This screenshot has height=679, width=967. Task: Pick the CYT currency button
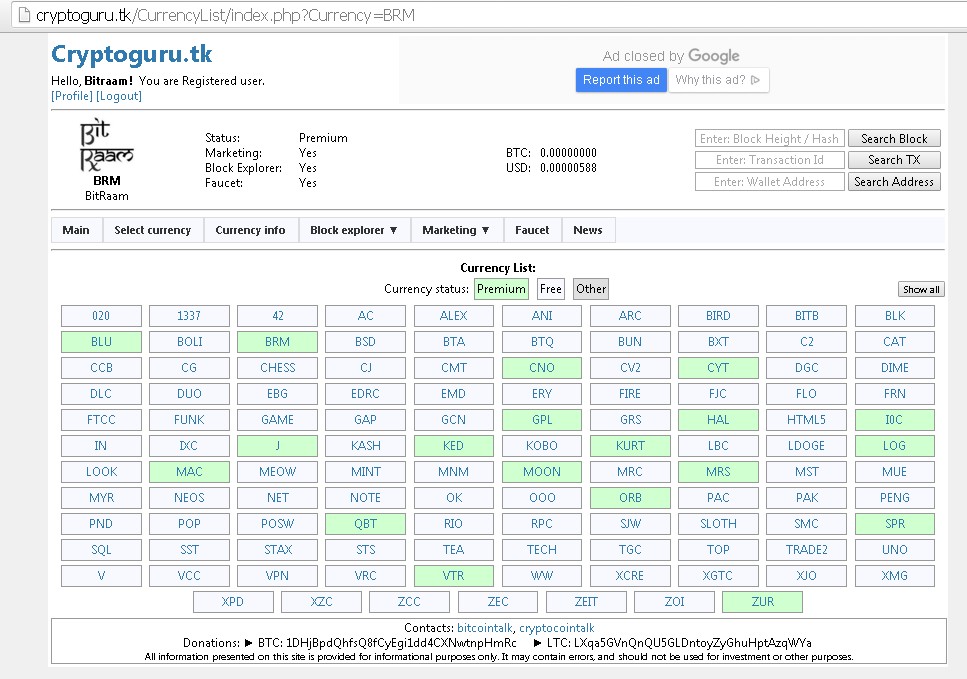pyautogui.click(x=718, y=368)
